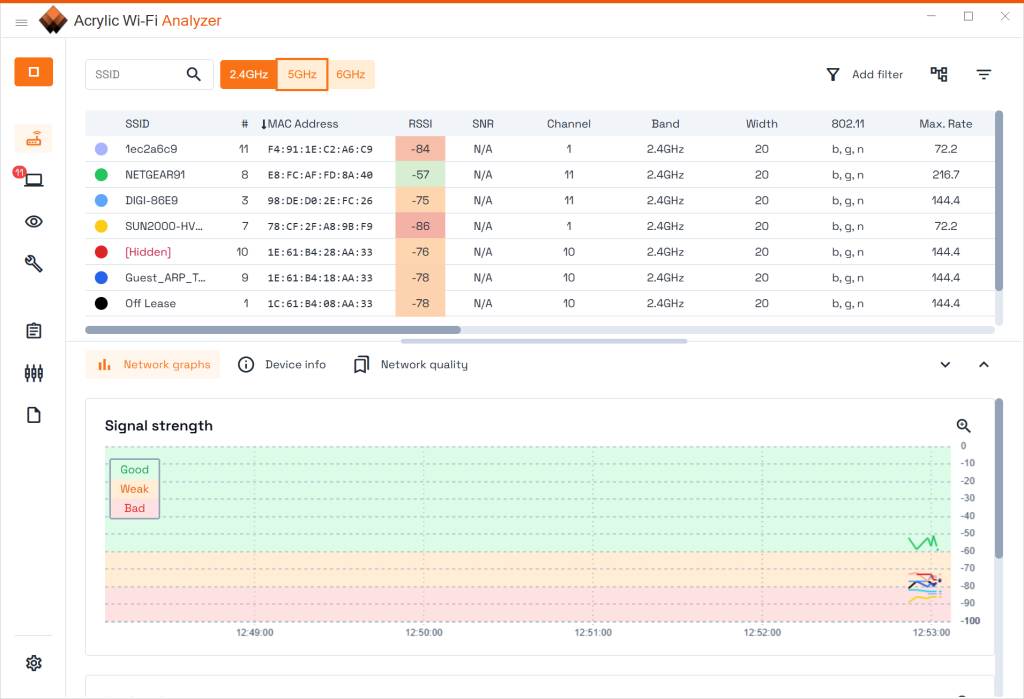1024x699 pixels.
Task: Collapse the lower panel with down chevron
Action: click(x=945, y=365)
